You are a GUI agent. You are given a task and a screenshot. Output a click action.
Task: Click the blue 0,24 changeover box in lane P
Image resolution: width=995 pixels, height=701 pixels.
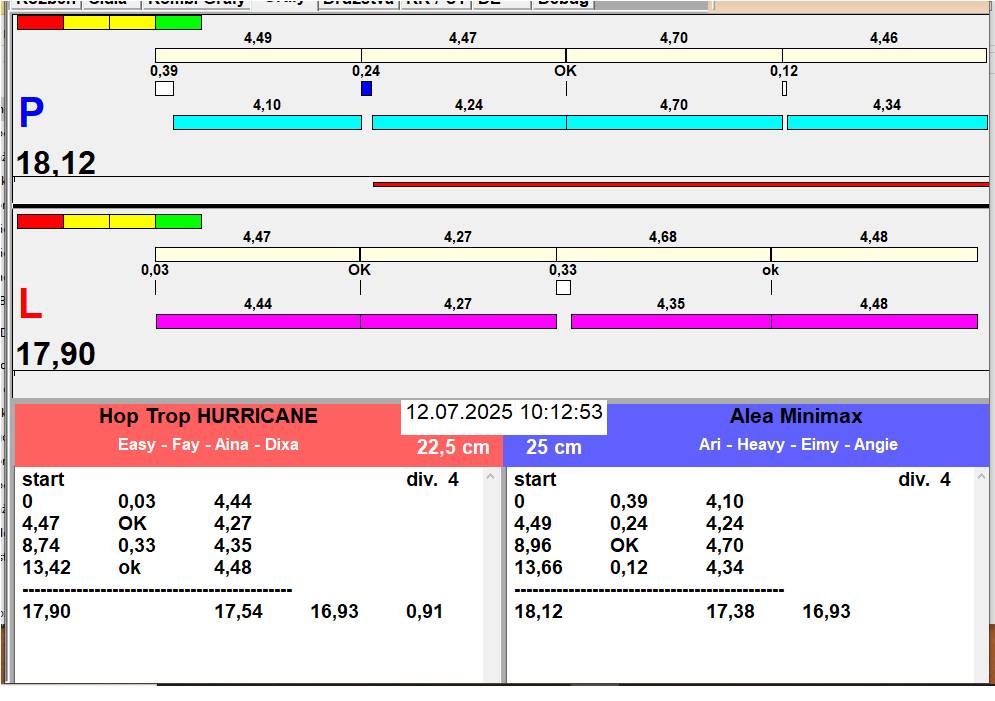click(x=366, y=88)
